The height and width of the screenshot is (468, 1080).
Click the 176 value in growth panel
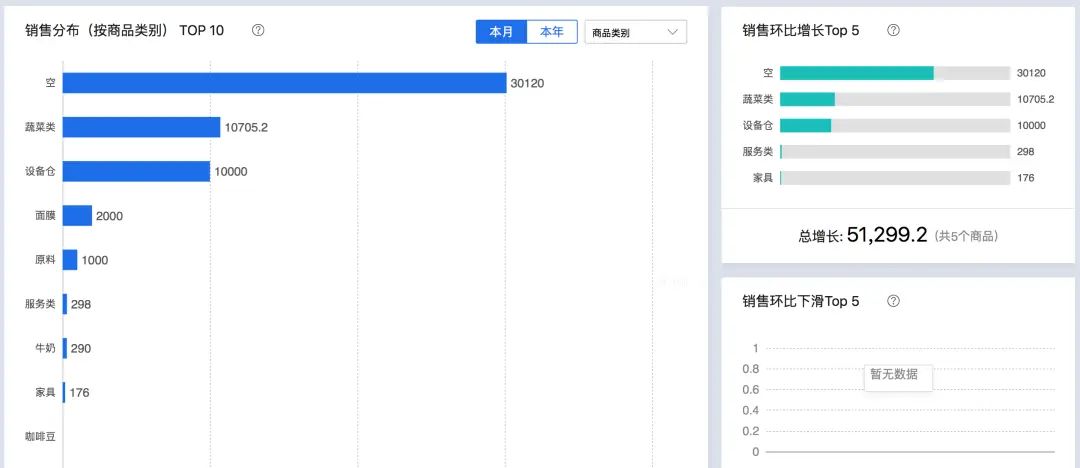click(1026, 178)
